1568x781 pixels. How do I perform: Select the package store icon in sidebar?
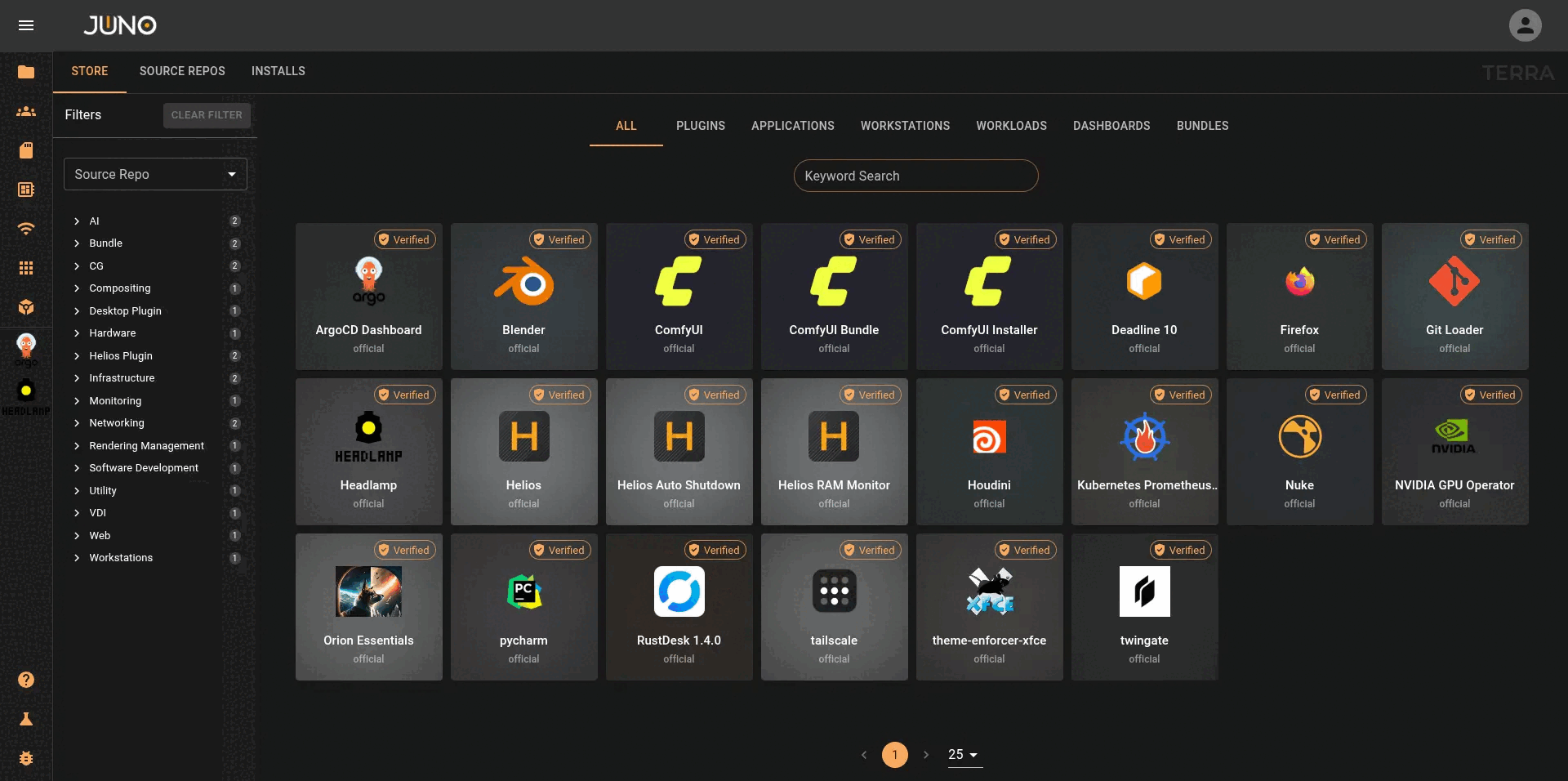coord(26,307)
